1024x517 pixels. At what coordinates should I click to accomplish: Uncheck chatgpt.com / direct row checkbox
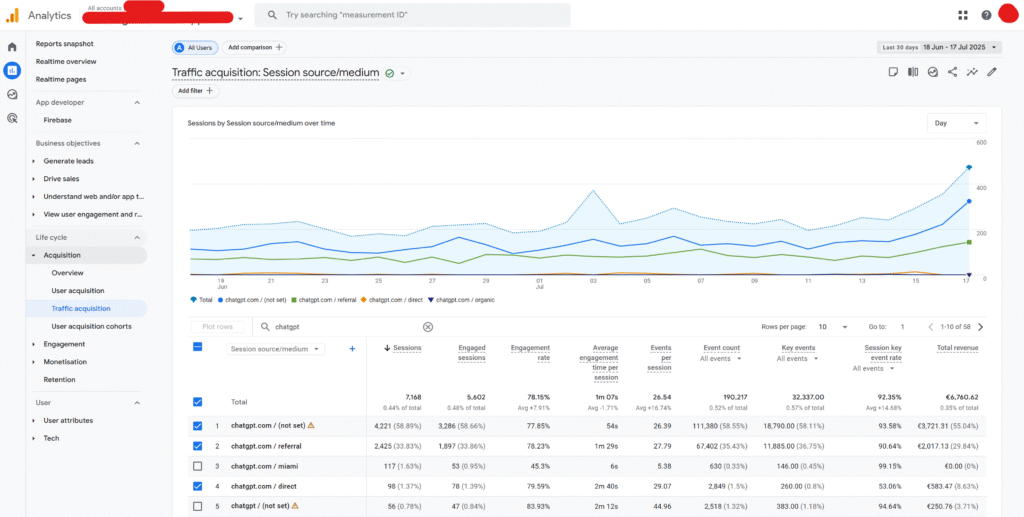click(x=197, y=486)
